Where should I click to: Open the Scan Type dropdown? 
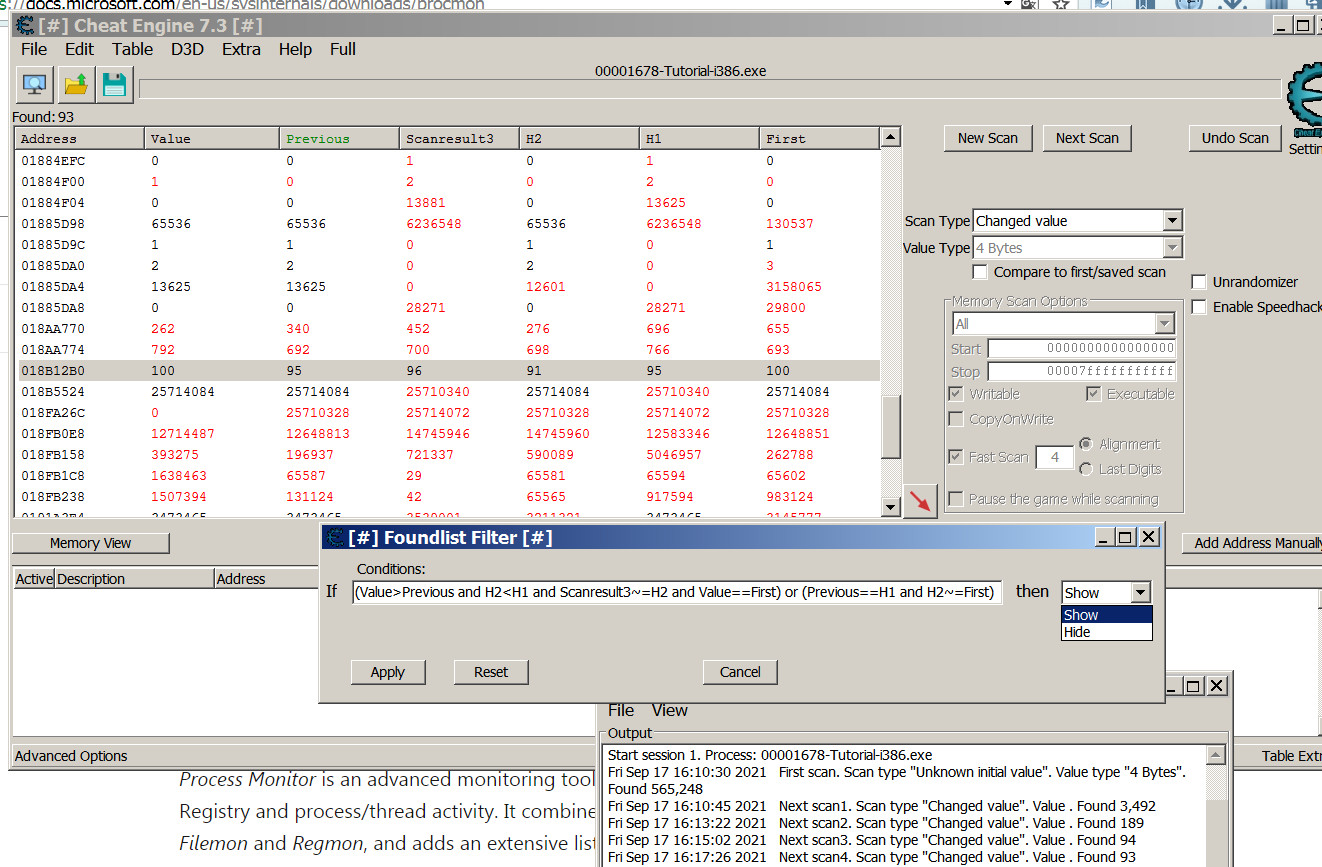coord(1172,221)
